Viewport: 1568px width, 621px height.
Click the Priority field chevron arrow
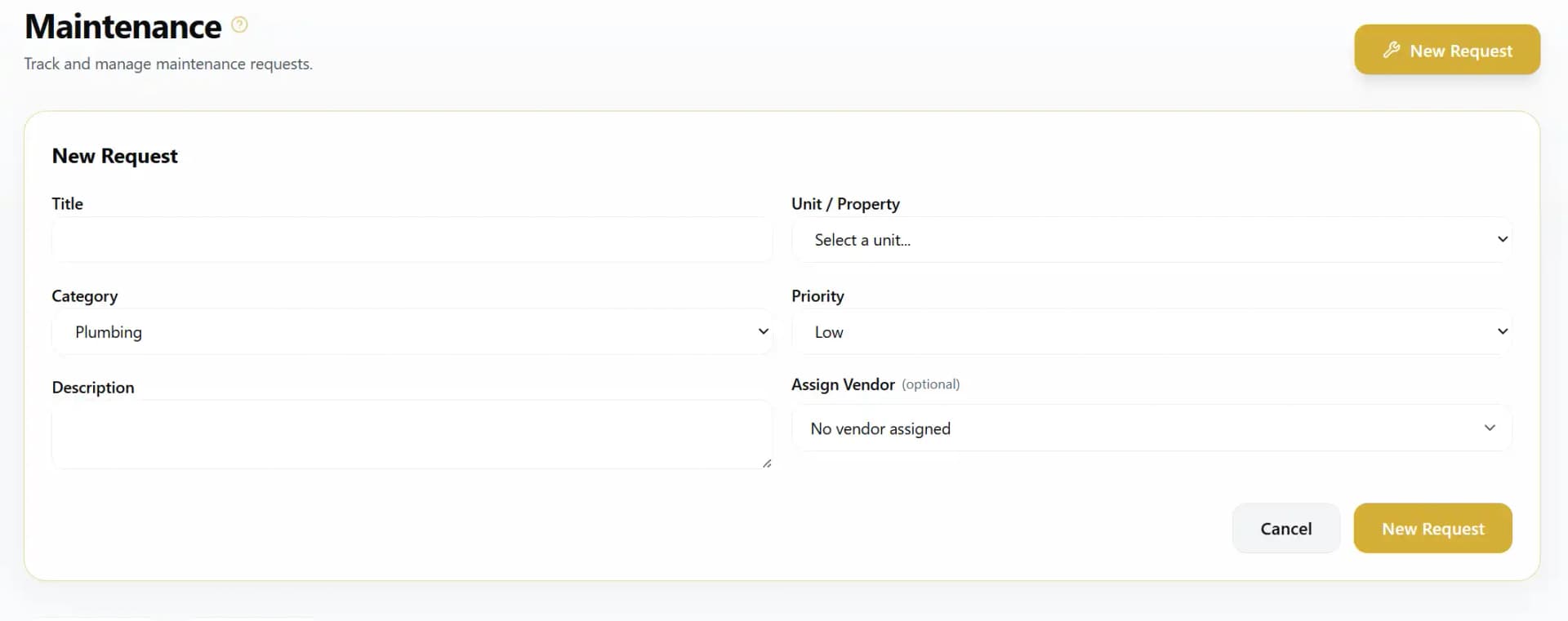click(1502, 331)
